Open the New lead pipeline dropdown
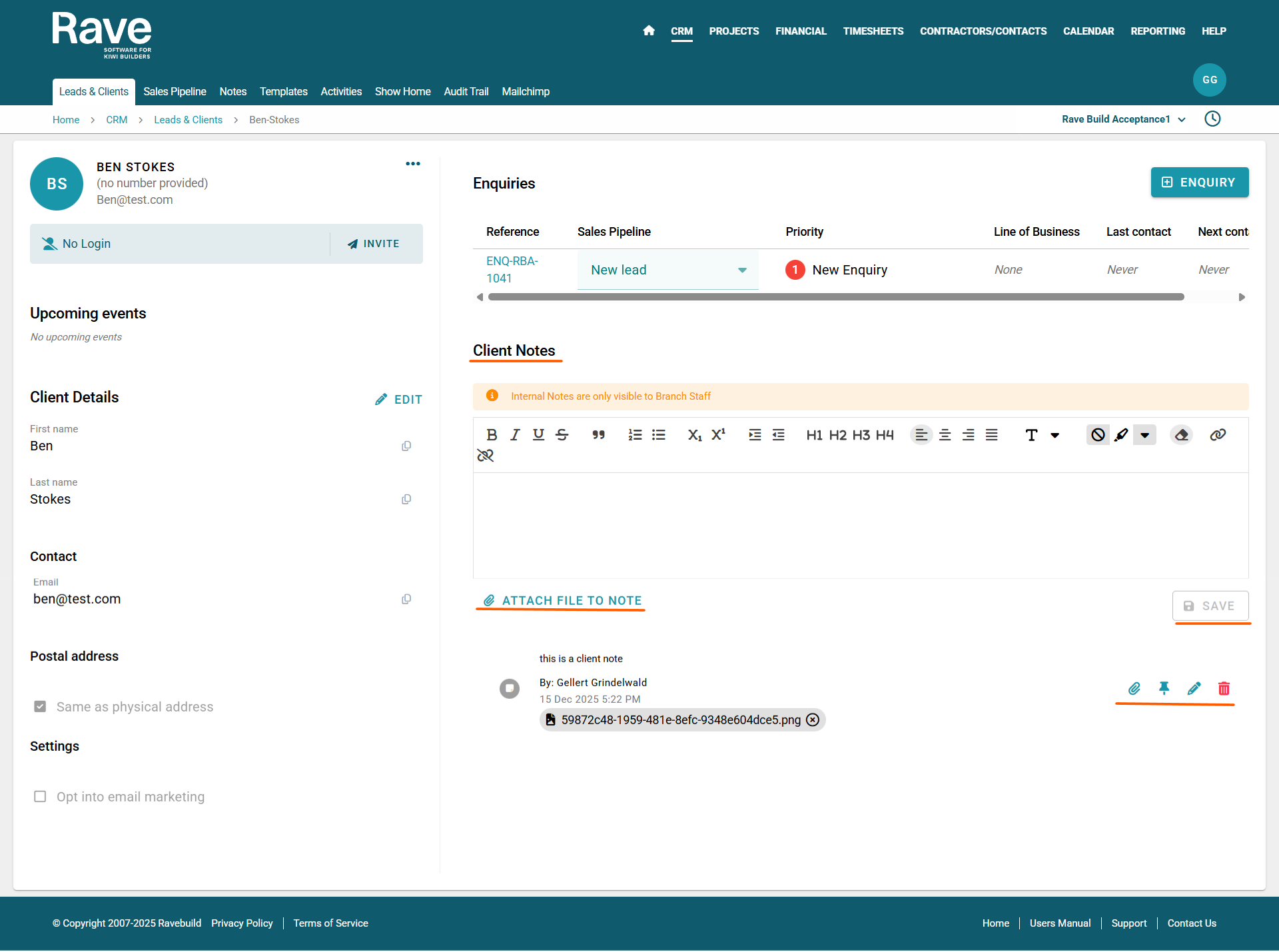This screenshot has width=1279, height=952. point(667,270)
